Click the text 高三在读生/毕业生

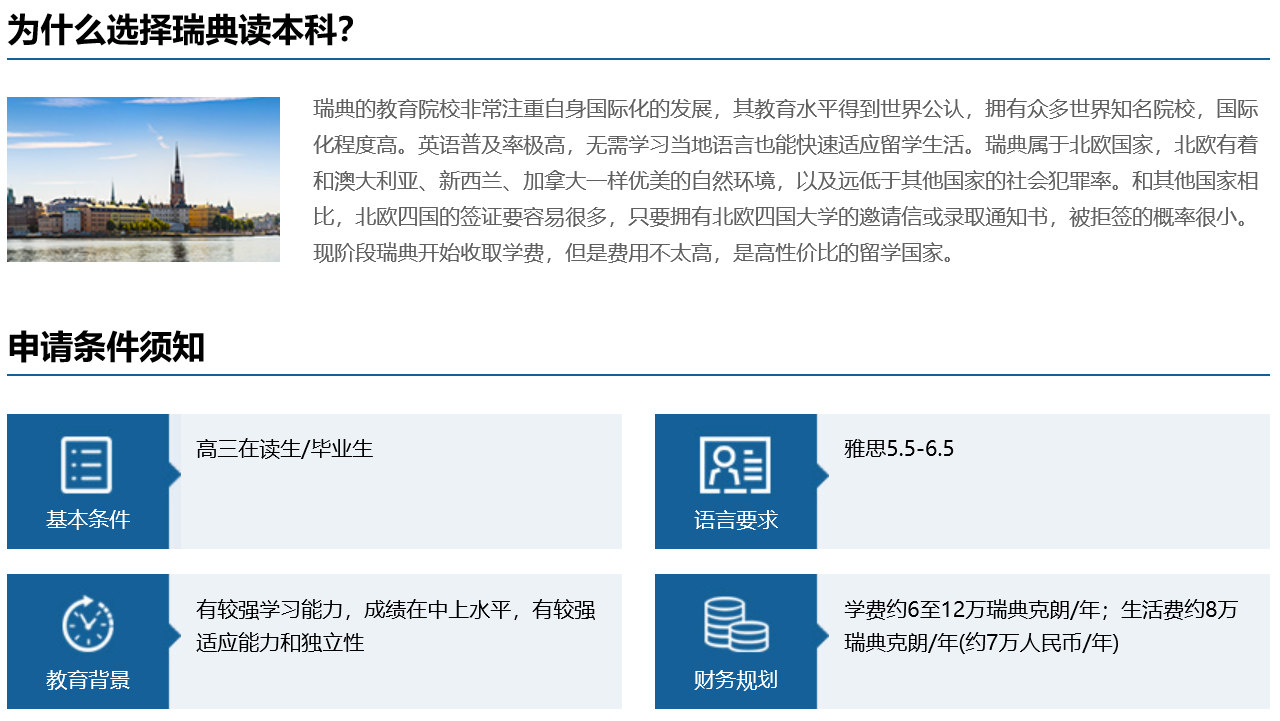click(x=284, y=449)
